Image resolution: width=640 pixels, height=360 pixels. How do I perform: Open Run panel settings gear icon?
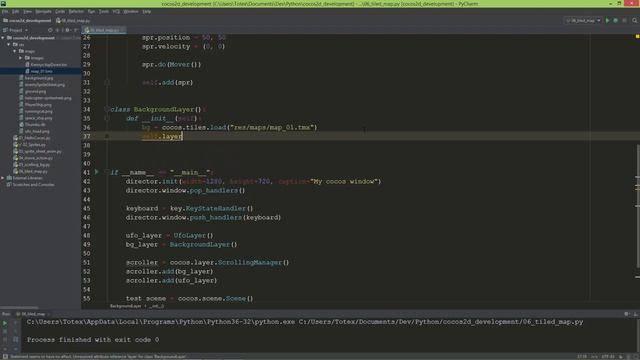pyautogui.click(x=627, y=314)
